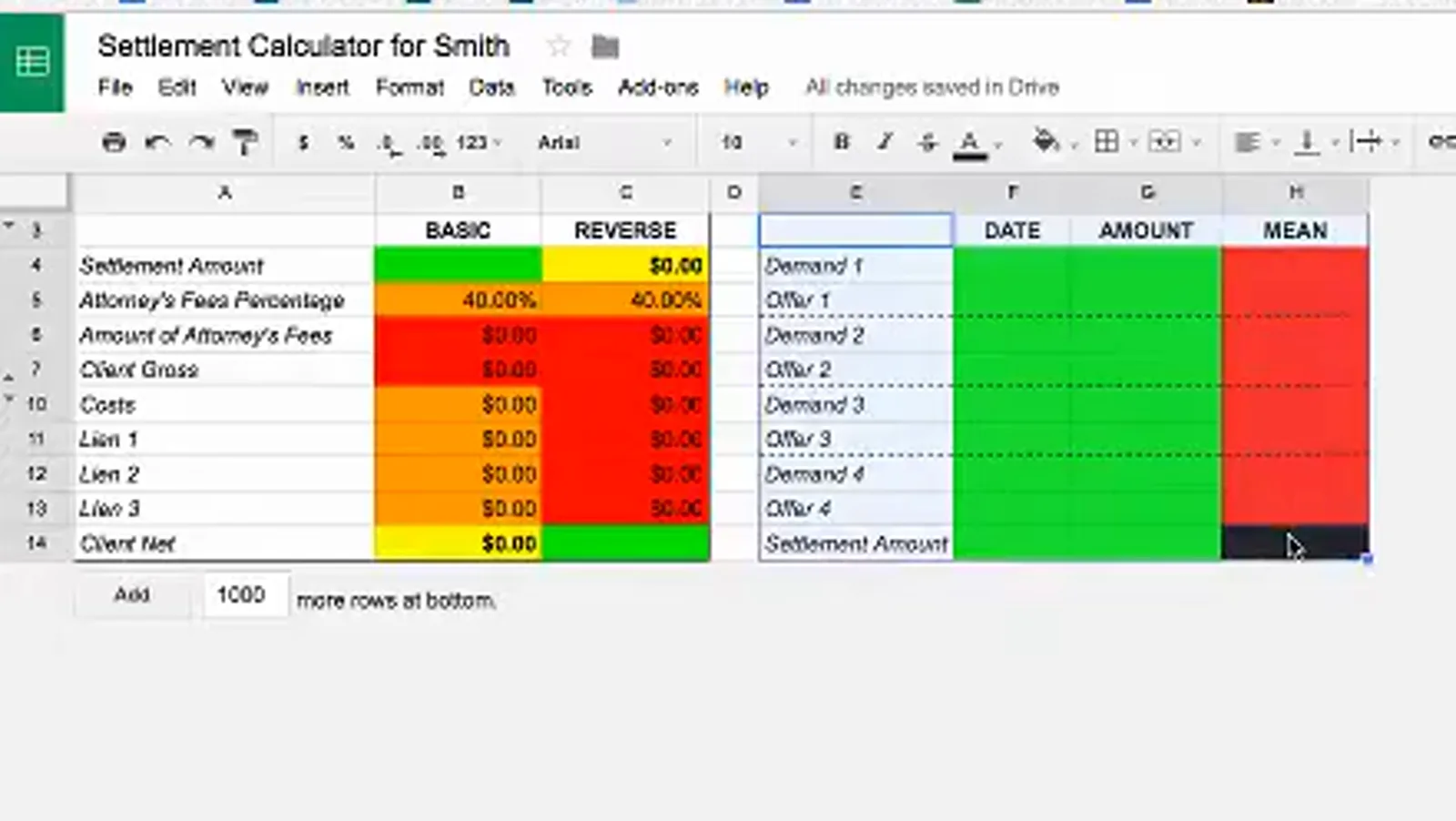Image resolution: width=1456 pixels, height=821 pixels.
Task: Format the cell as percent
Action: pos(346,143)
